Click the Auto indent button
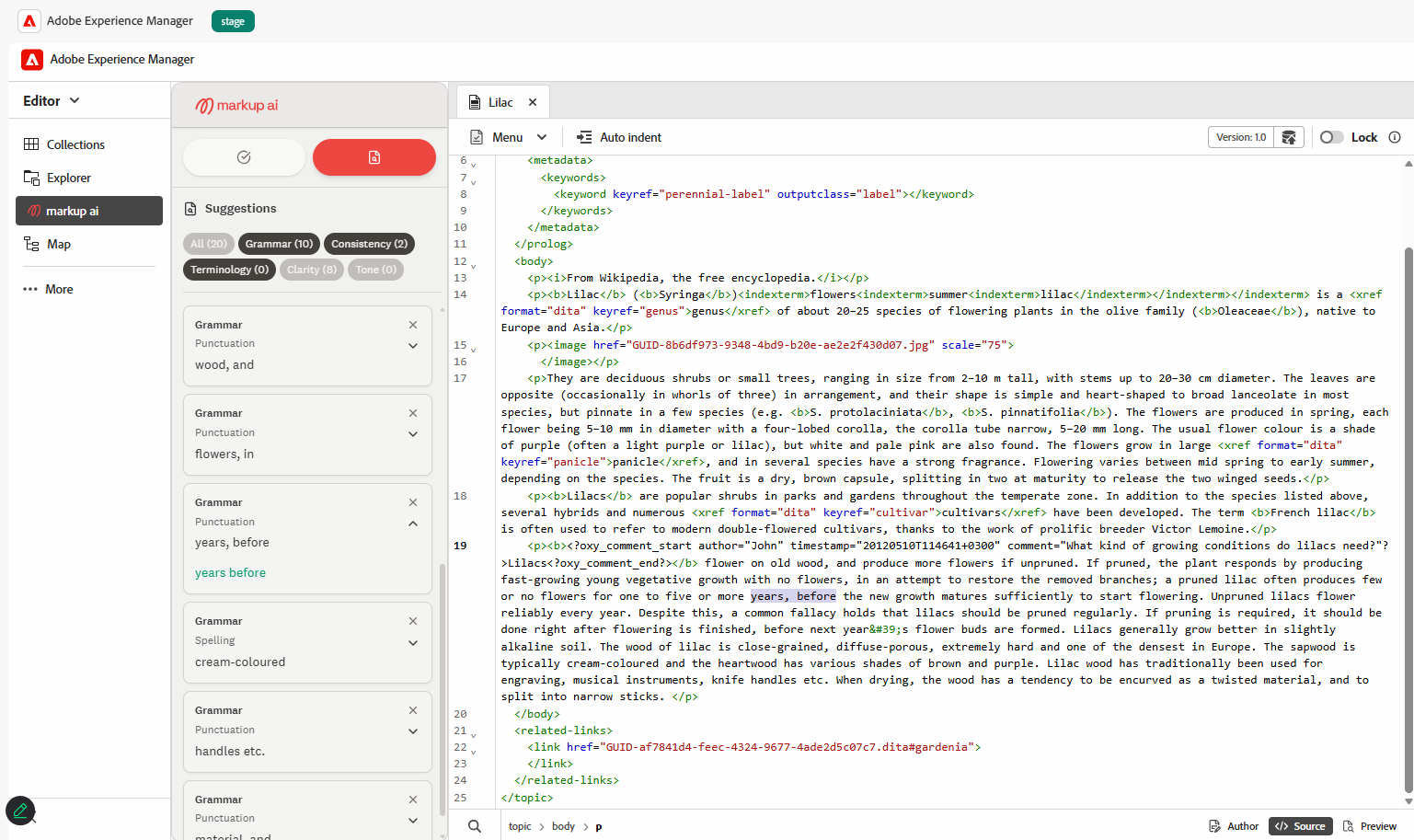Screen dimensions: 1414x840 (619, 137)
